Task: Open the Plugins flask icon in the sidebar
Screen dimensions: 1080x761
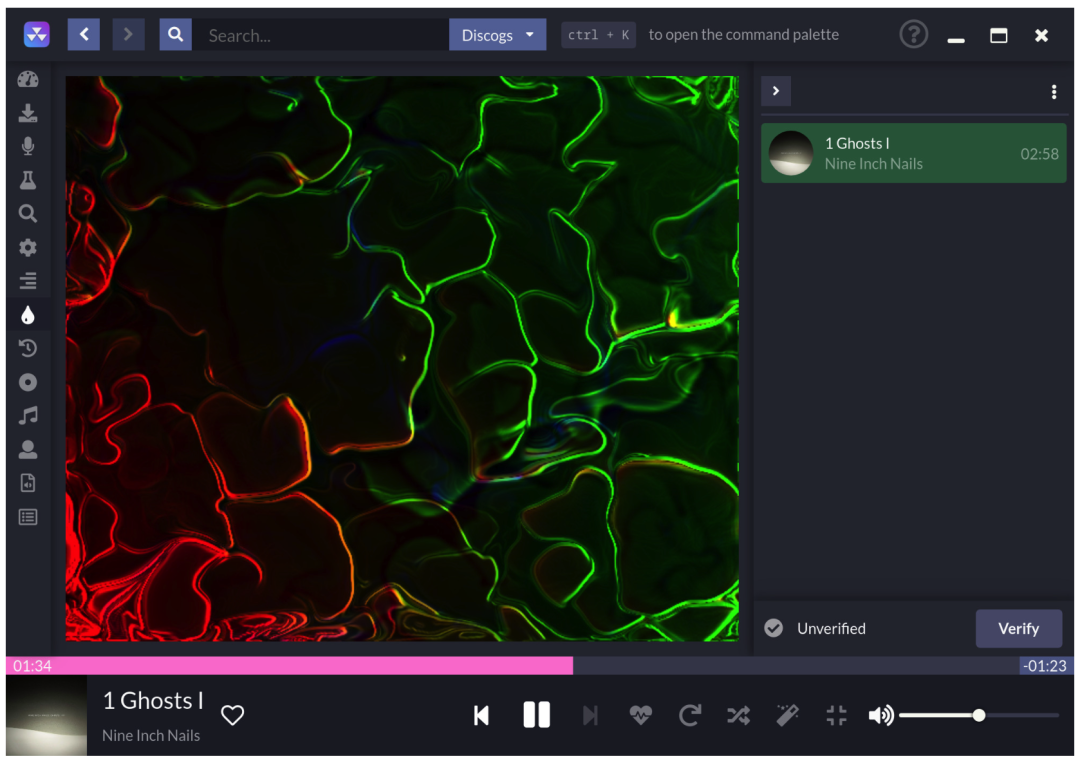Action: click(x=28, y=180)
